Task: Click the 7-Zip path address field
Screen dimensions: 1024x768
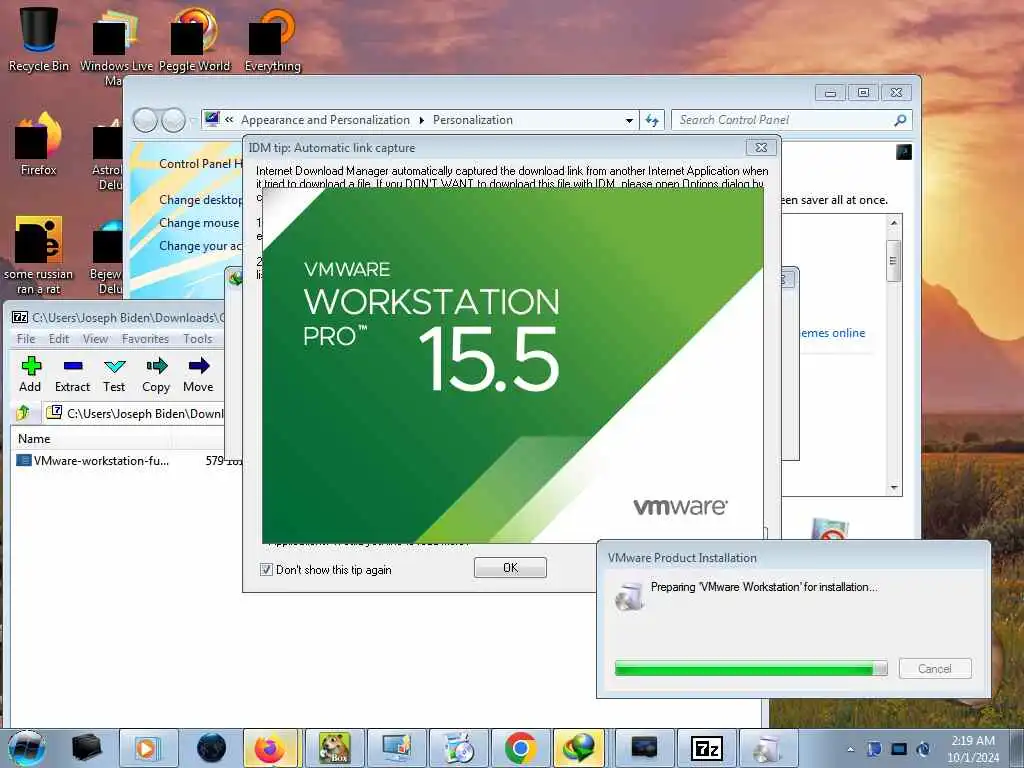Action: (x=135, y=413)
